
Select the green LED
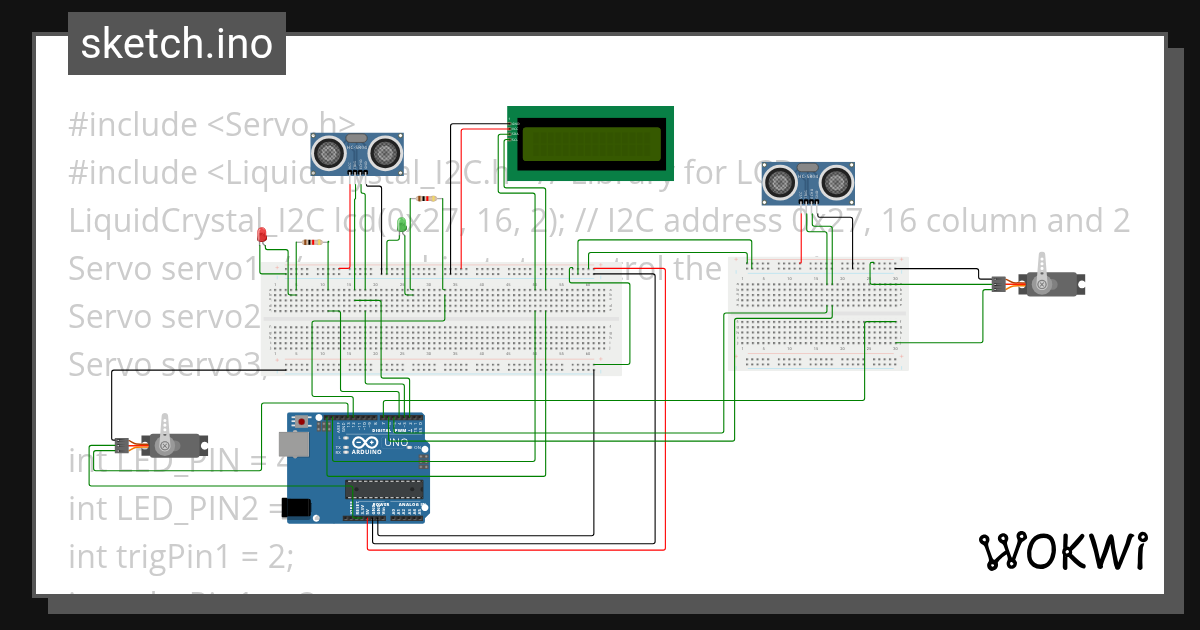coord(401,224)
